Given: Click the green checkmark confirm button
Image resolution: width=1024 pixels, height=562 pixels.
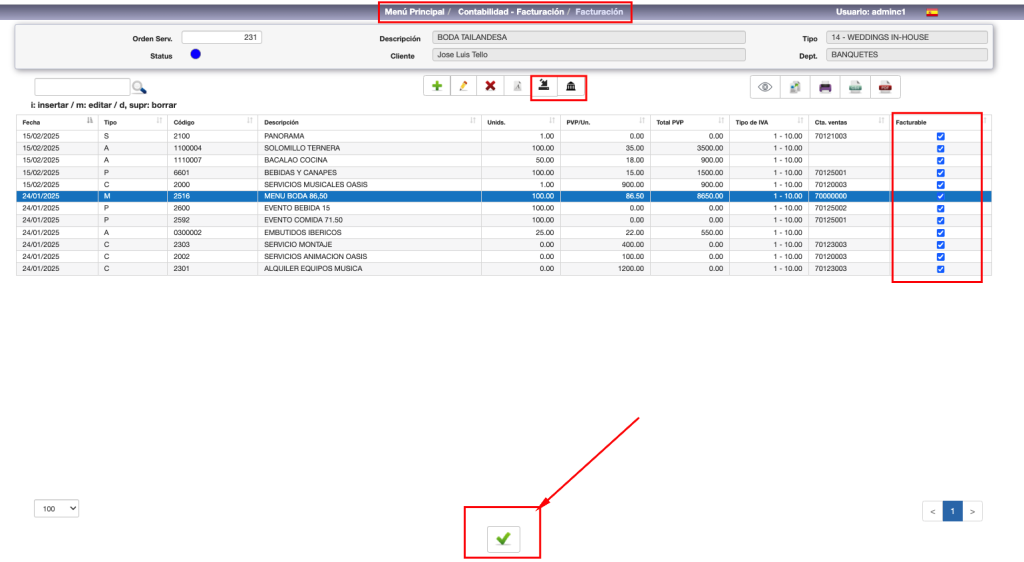Looking at the screenshot, I should pos(503,539).
